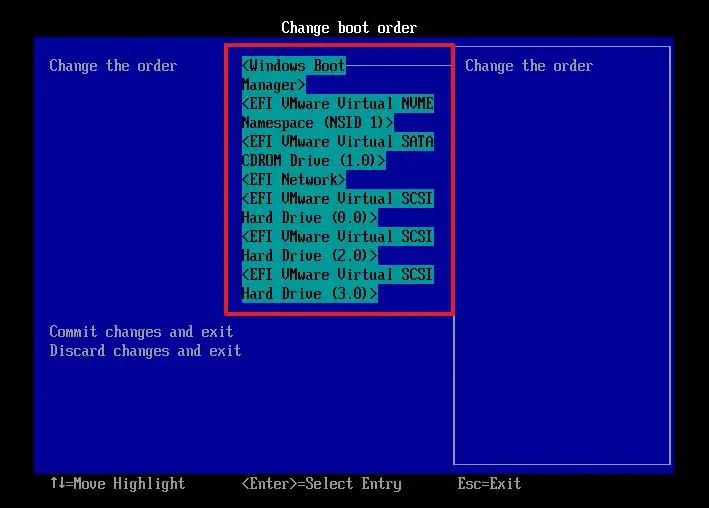Select the EFI Network boot entry
This screenshot has height=508, width=709.
(293, 180)
